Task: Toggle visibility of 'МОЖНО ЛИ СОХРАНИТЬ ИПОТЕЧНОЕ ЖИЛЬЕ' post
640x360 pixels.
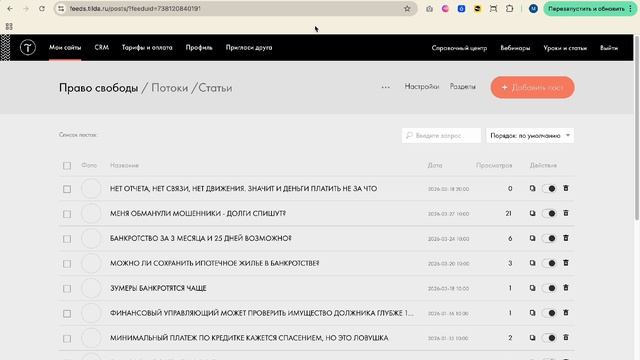Action: (549, 263)
